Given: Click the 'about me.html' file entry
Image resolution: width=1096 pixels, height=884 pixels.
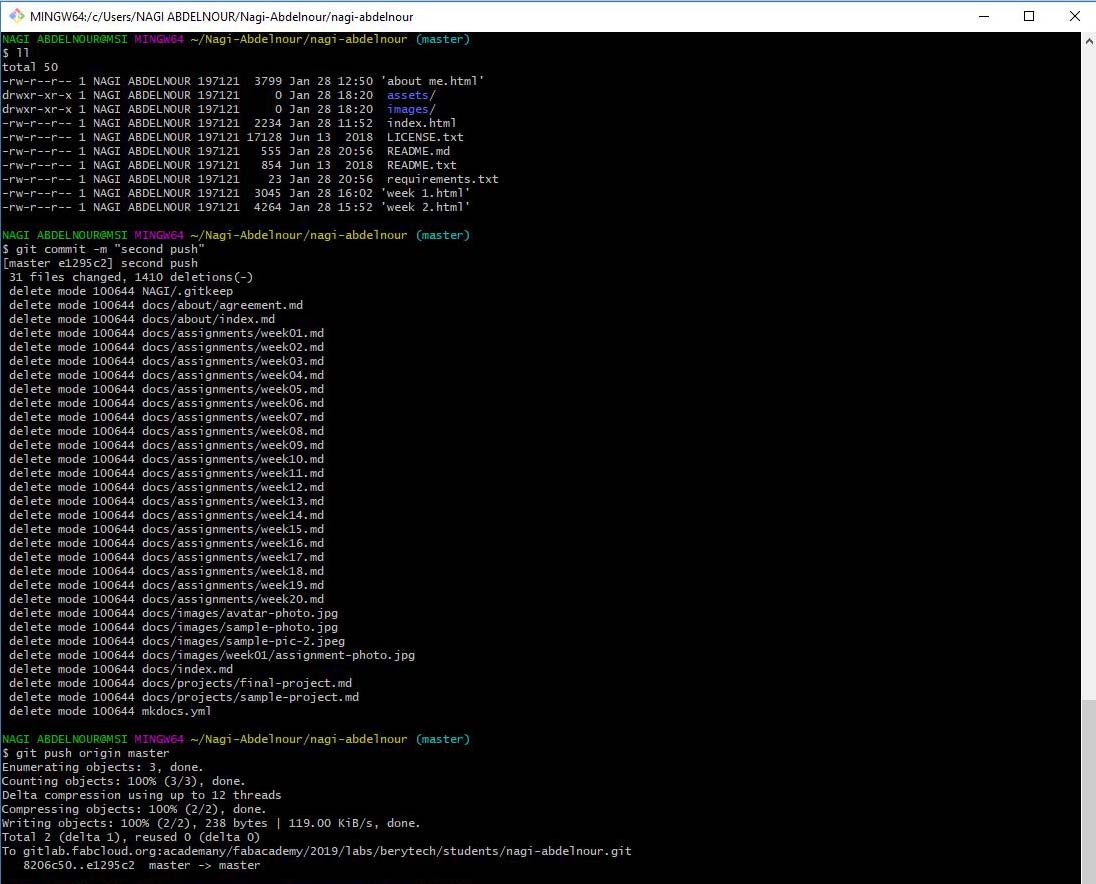Looking at the screenshot, I should [432, 81].
